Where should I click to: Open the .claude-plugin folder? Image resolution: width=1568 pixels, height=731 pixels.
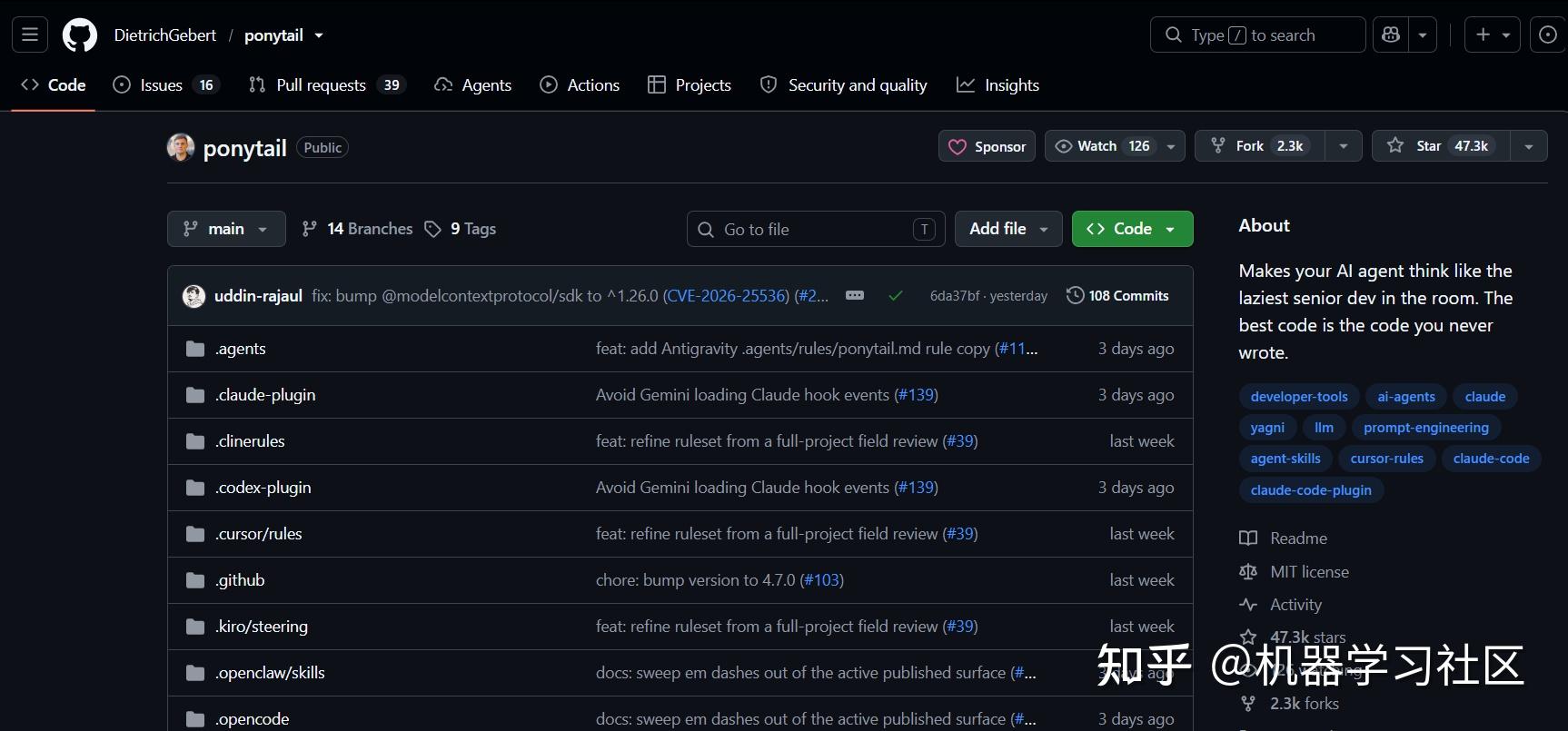(265, 395)
